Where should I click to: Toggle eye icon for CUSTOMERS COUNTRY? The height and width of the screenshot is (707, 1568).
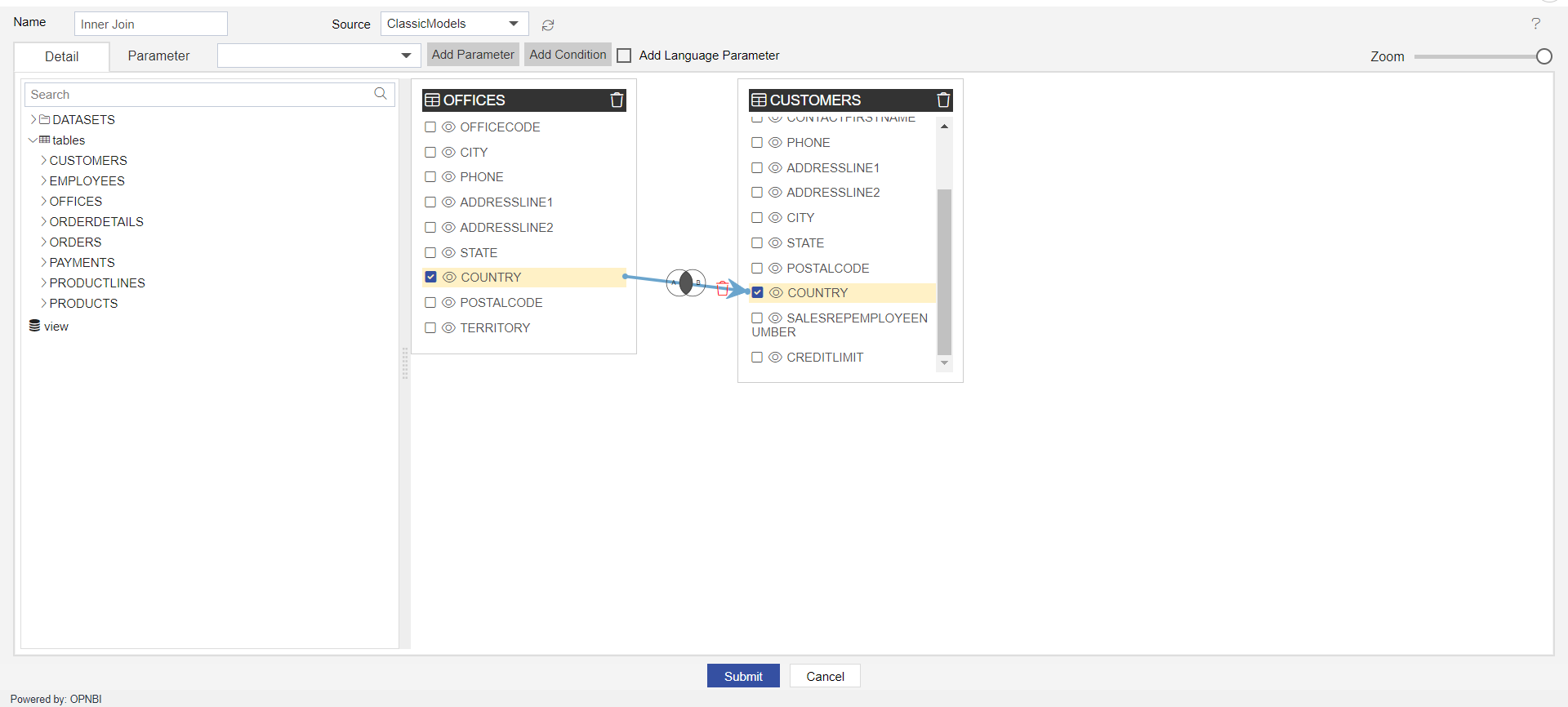tap(776, 293)
